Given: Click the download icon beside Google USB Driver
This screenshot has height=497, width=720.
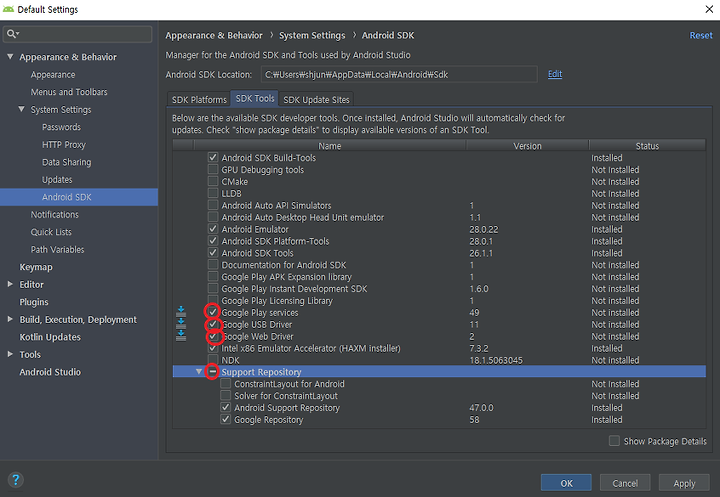Looking at the screenshot, I should (181, 324).
